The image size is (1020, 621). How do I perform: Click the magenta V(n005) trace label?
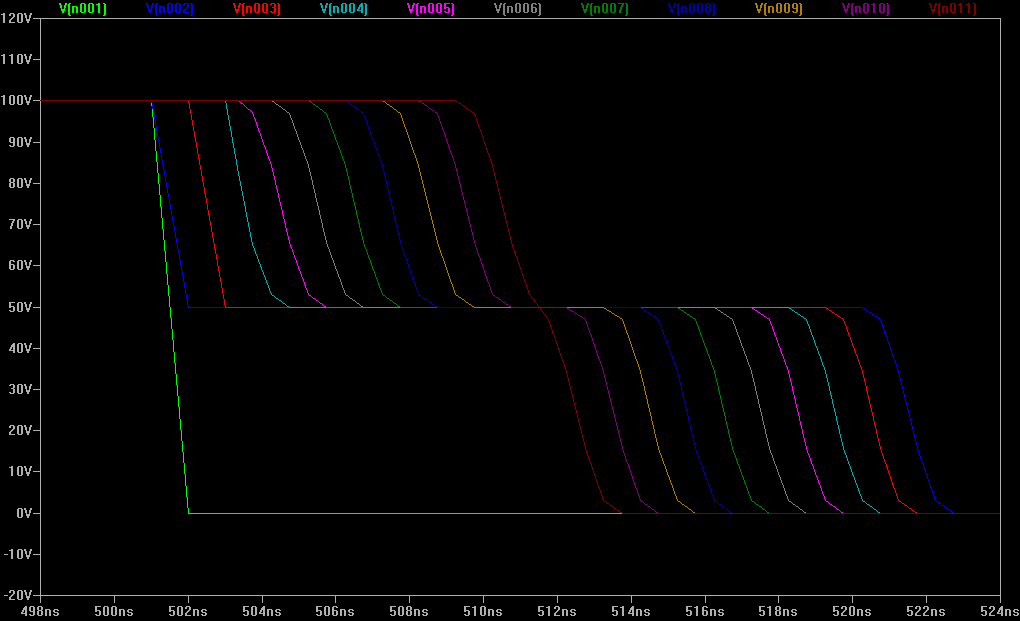(x=431, y=8)
